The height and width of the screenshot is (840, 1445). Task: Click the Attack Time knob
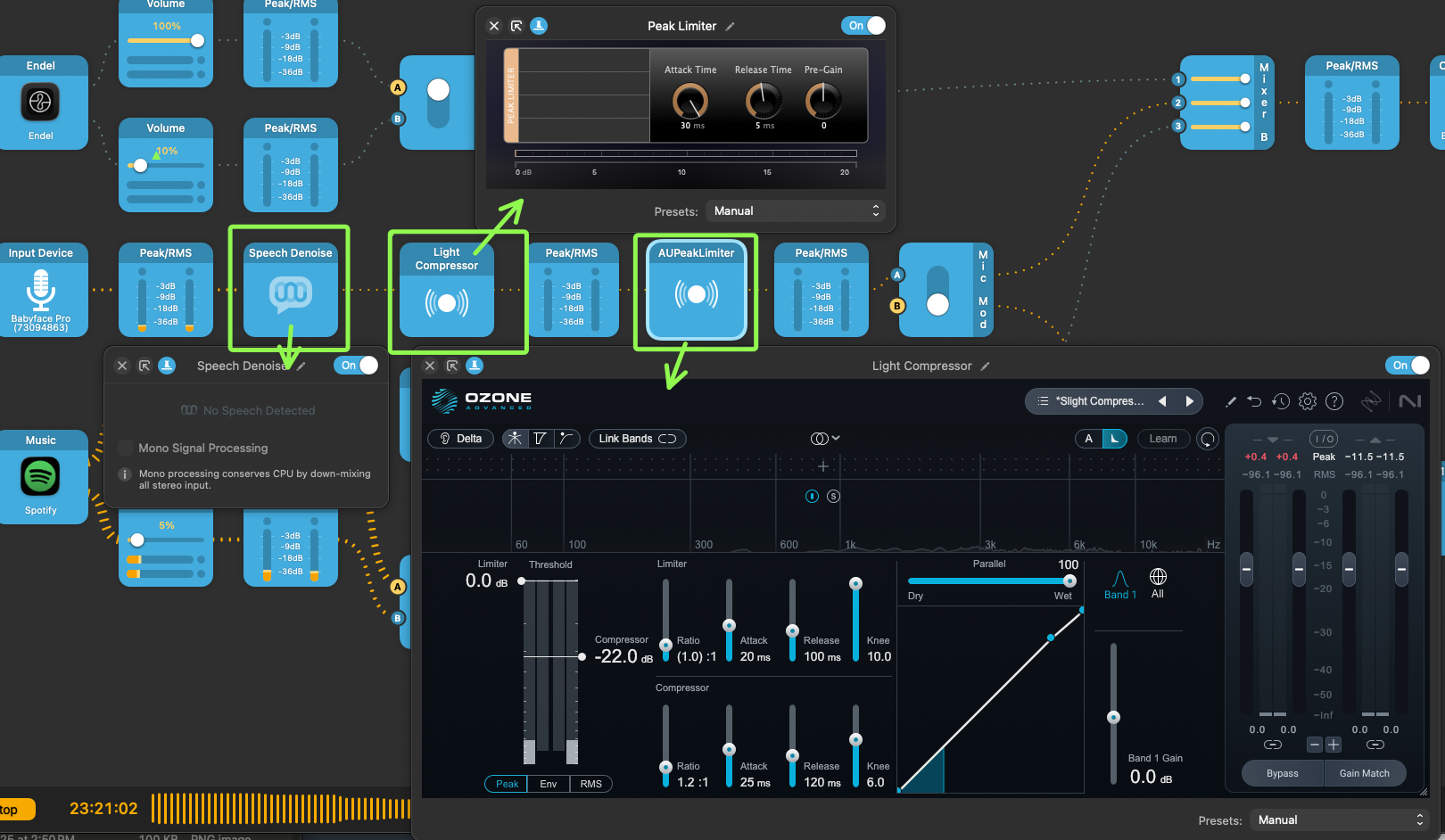pyautogui.click(x=690, y=101)
